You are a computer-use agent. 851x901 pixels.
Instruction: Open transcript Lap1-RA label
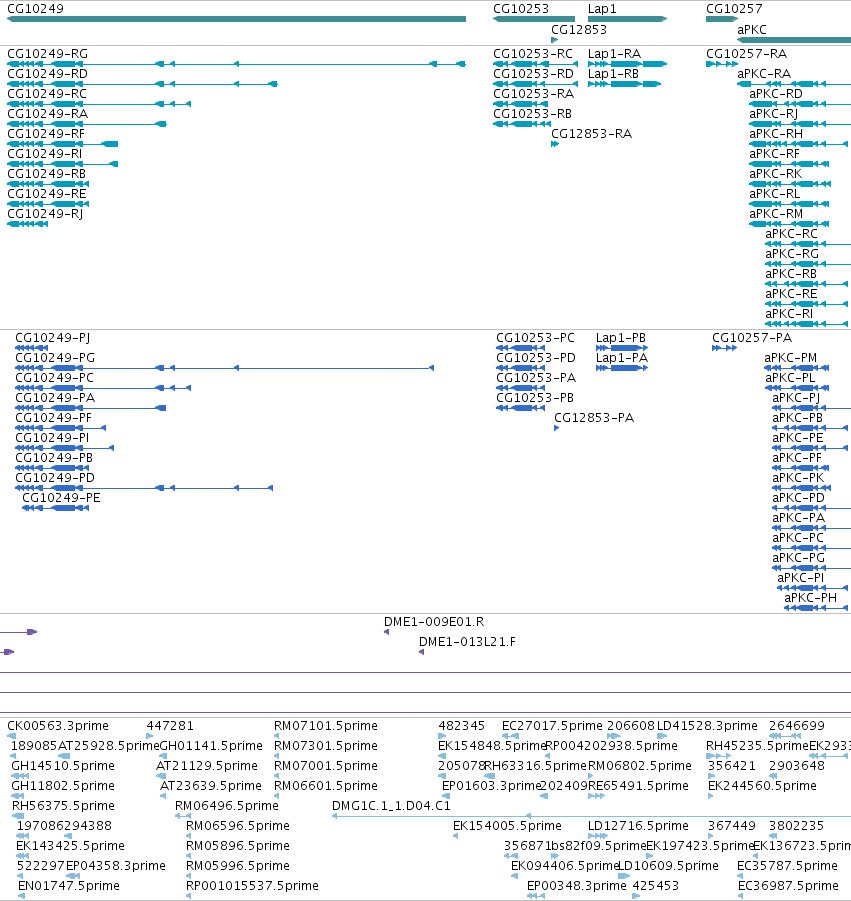coord(614,53)
